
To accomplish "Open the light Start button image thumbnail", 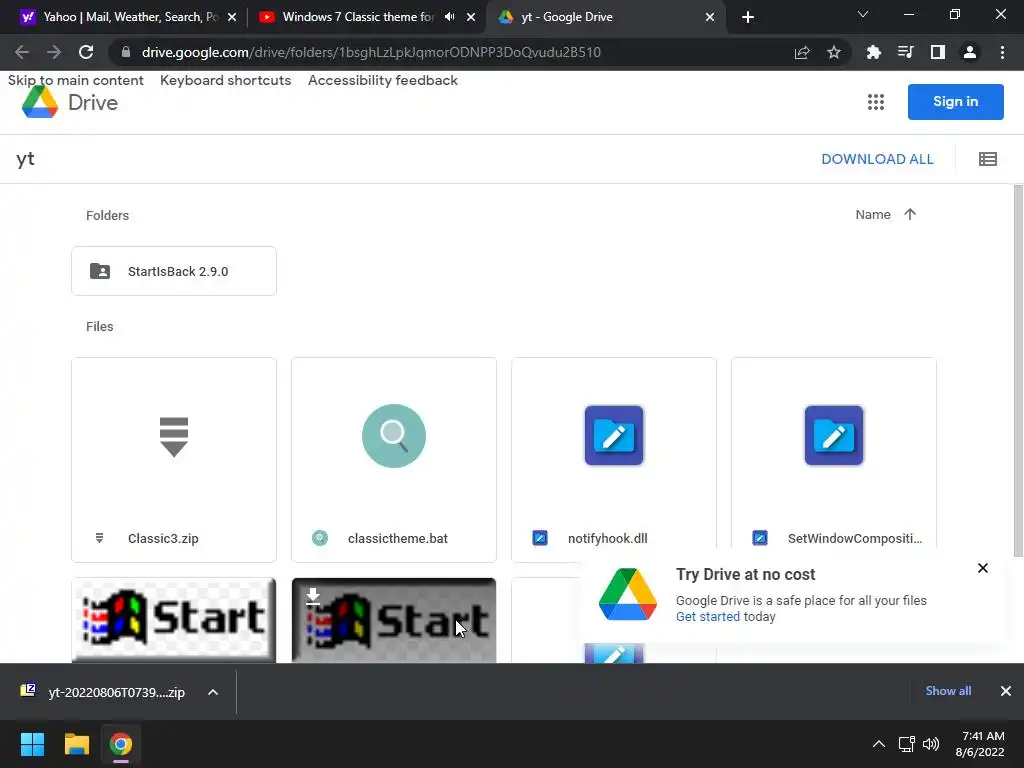I will point(174,620).
